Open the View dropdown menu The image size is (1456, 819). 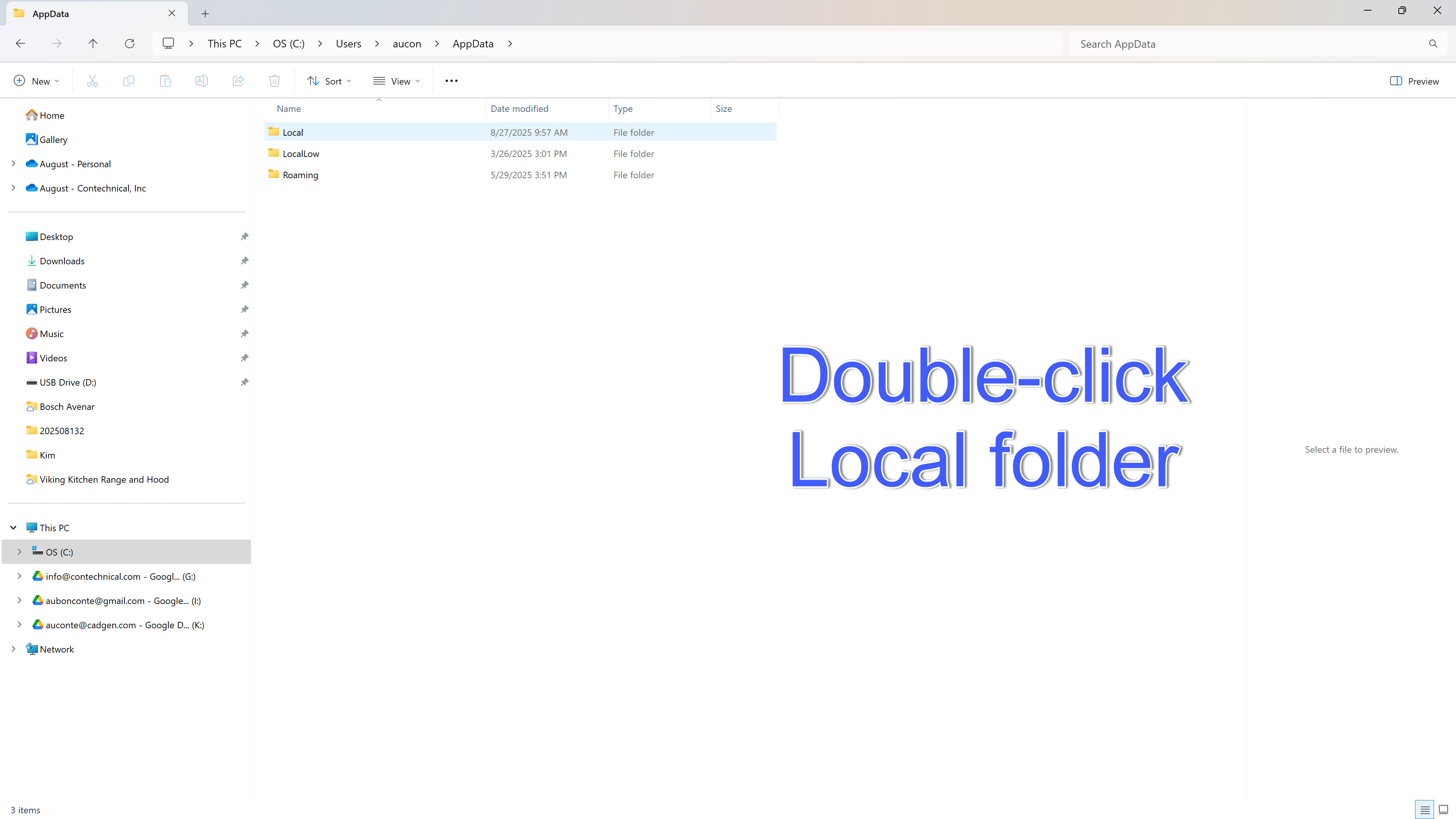[x=396, y=81]
